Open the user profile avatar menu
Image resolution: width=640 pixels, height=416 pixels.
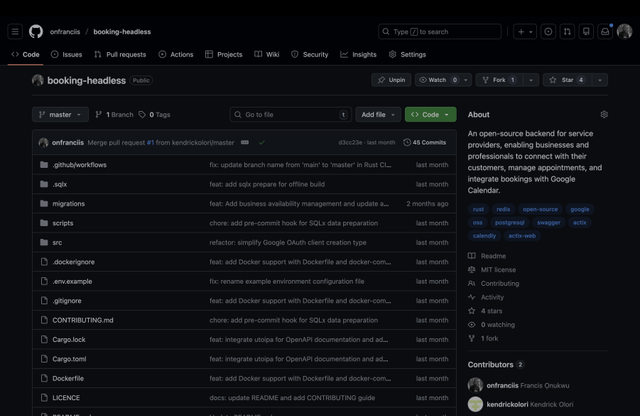(625, 32)
